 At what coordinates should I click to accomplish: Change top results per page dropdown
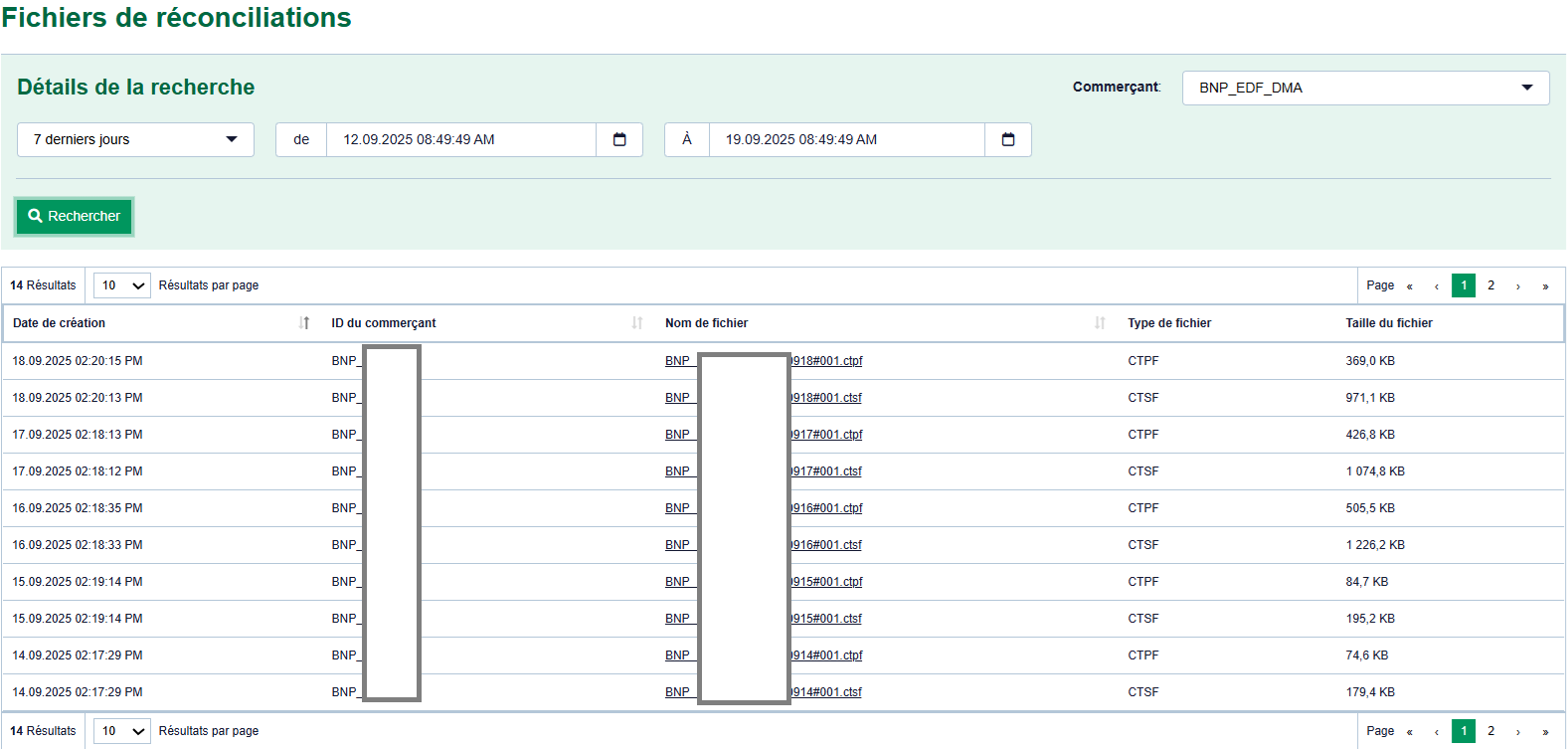(122, 285)
